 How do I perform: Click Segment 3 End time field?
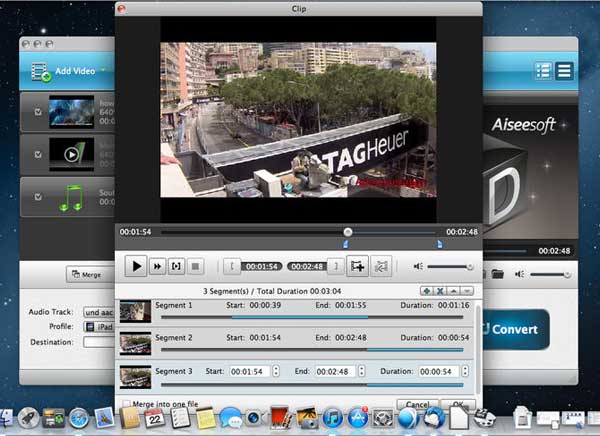tap(336, 371)
